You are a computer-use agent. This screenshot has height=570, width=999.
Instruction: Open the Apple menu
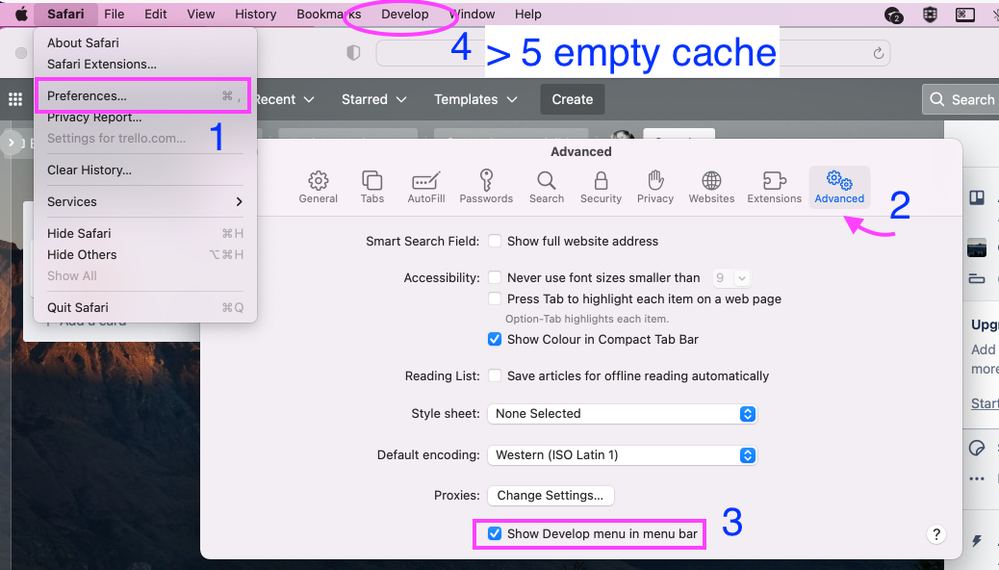21,14
